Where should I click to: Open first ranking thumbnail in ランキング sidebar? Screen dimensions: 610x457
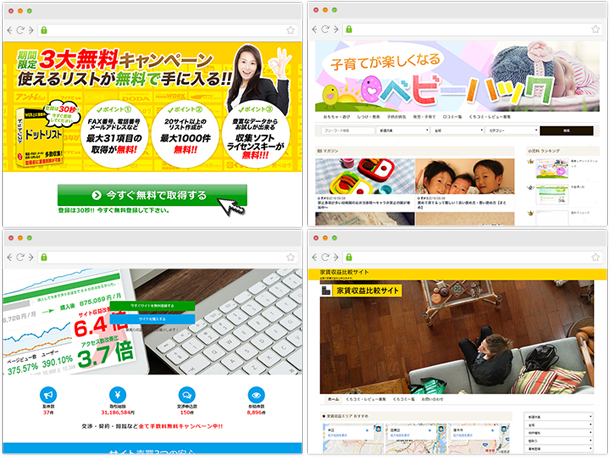pos(552,169)
